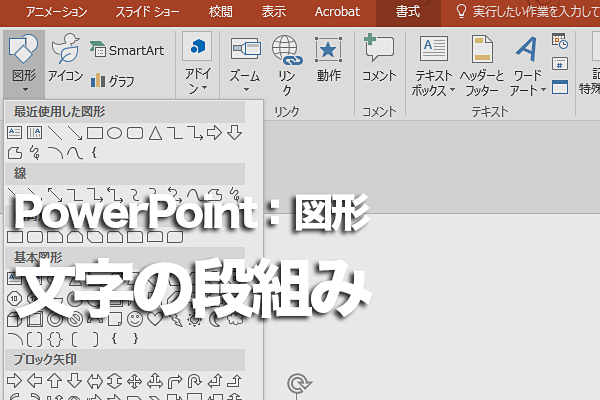Screen dimensions: 600x400
Task: Open ヘッダーとフッター header and footer
Action: (482, 65)
